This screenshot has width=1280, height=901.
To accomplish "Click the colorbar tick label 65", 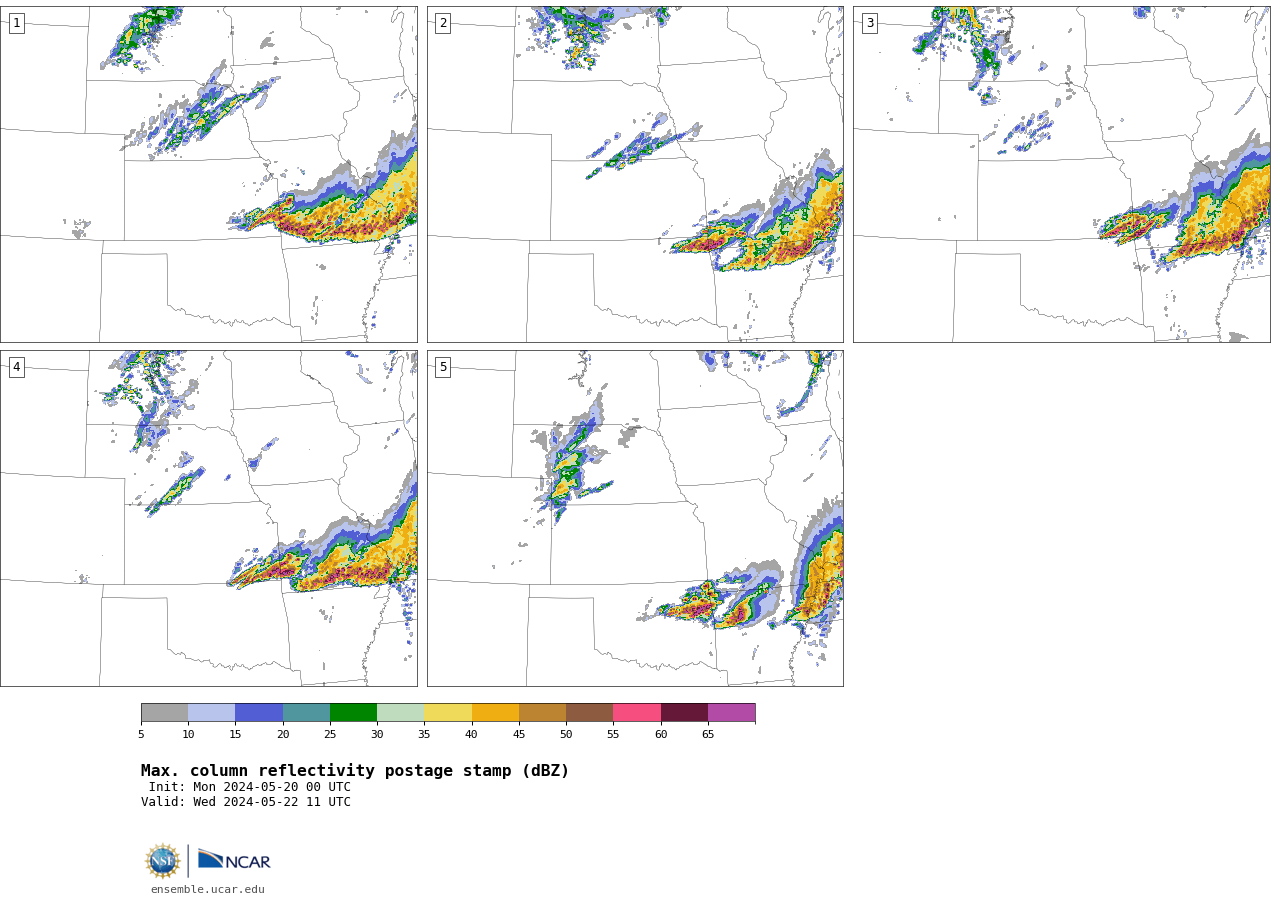I will pos(708,735).
